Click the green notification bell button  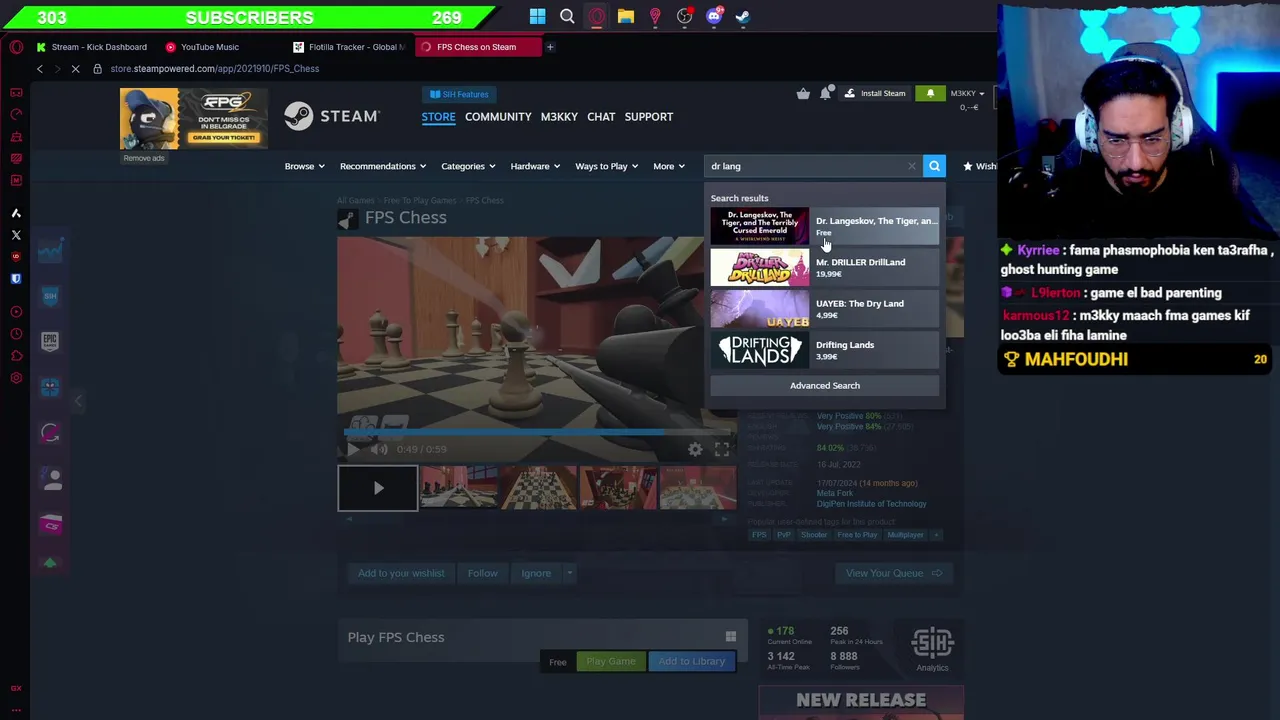pyautogui.click(x=930, y=93)
